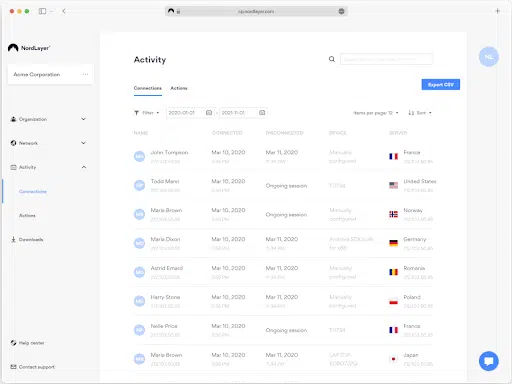Click the Germany flag icon
Viewport: 512px width, 384px height.
393,243
